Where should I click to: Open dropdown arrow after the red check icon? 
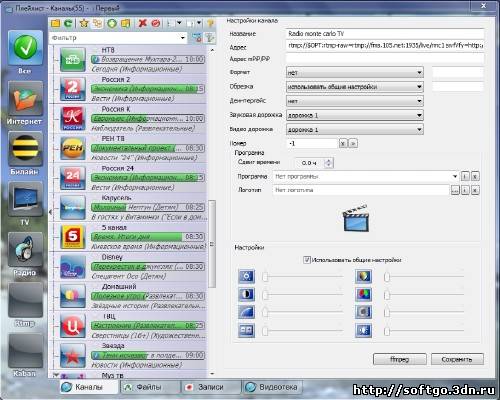179,23
